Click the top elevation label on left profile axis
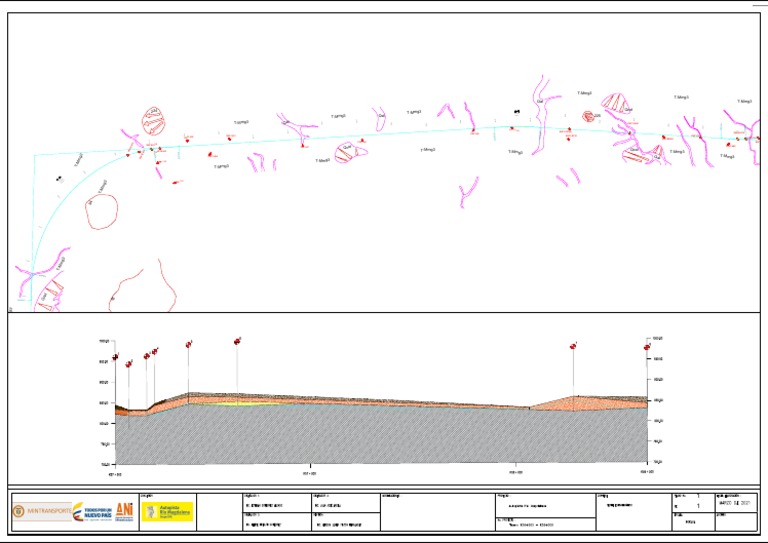Screen dimensions: 768x543 (104, 341)
